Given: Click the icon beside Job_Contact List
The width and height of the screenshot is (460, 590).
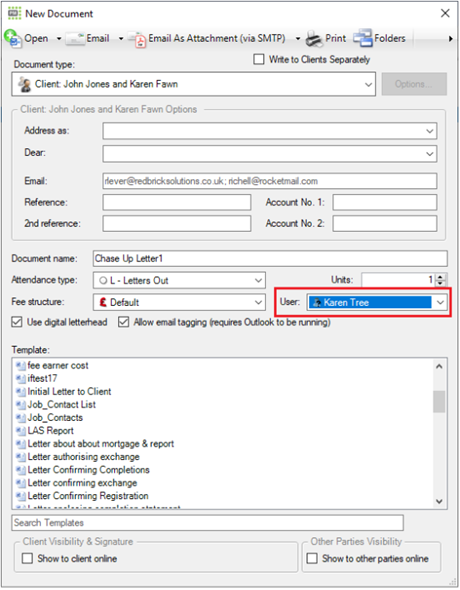Looking at the screenshot, I should (x=21, y=404).
